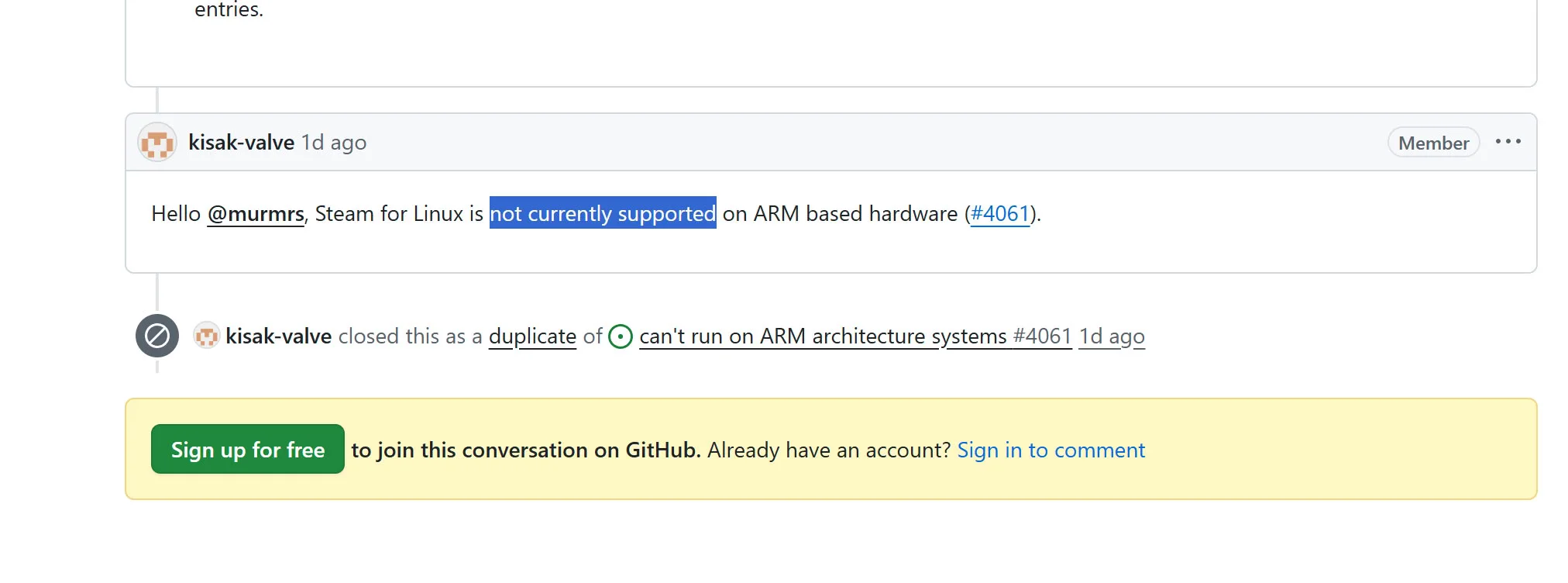Open kisak-valve avatar in comment header
1568x583 pixels.
pos(157,143)
